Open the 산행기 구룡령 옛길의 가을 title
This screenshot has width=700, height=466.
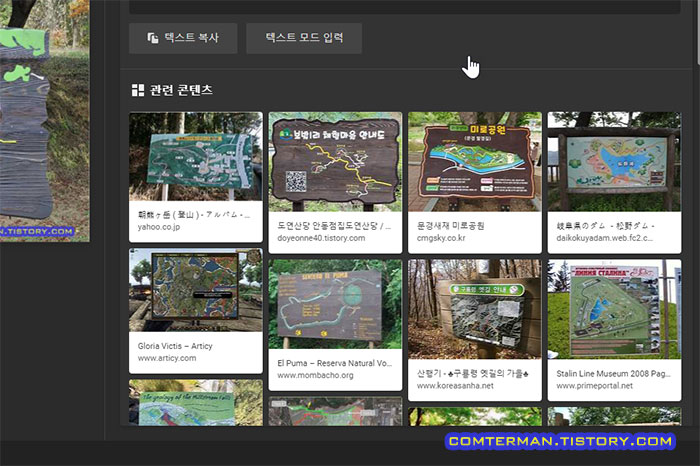(473, 374)
